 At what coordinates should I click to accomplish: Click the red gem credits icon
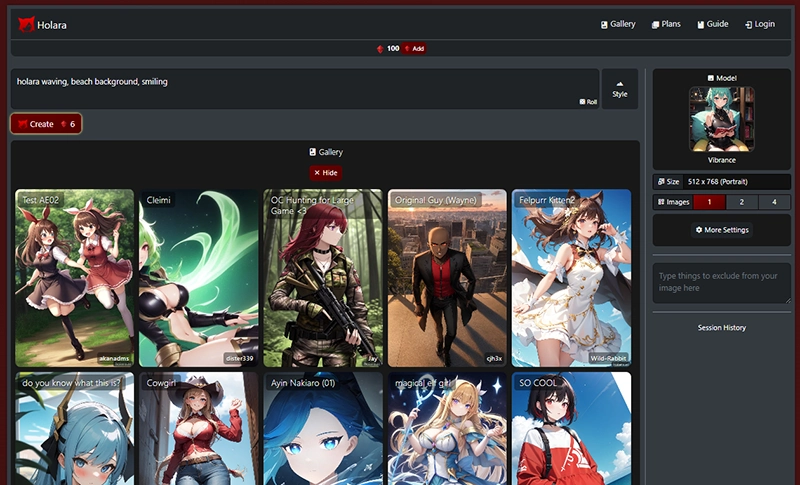click(380, 49)
